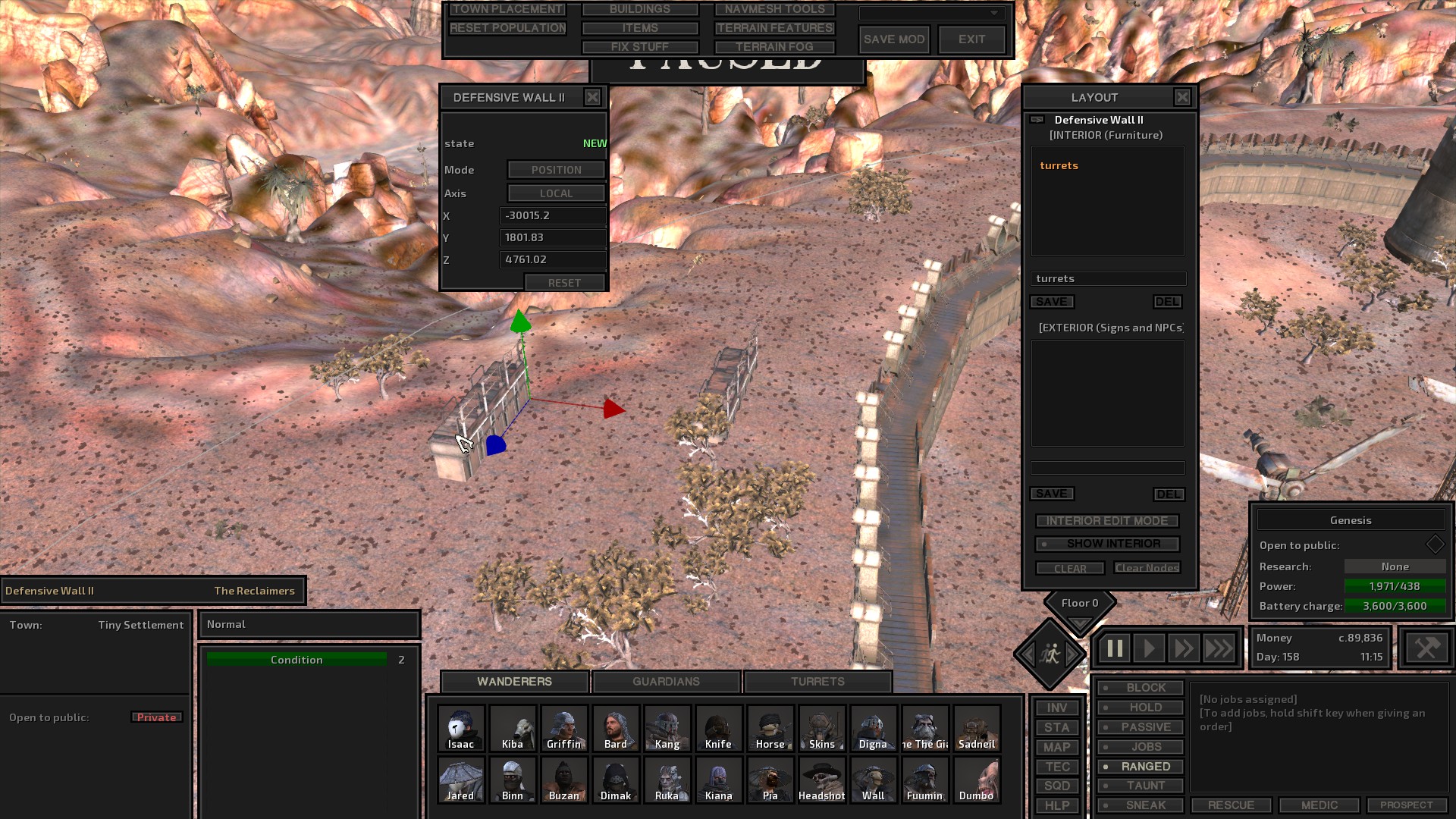Toggle HOLD position order

(x=1140, y=708)
